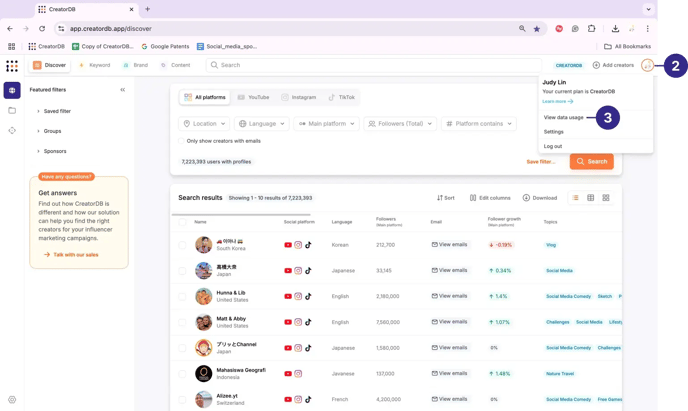Switch to the Brand tab

click(x=136, y=65)
